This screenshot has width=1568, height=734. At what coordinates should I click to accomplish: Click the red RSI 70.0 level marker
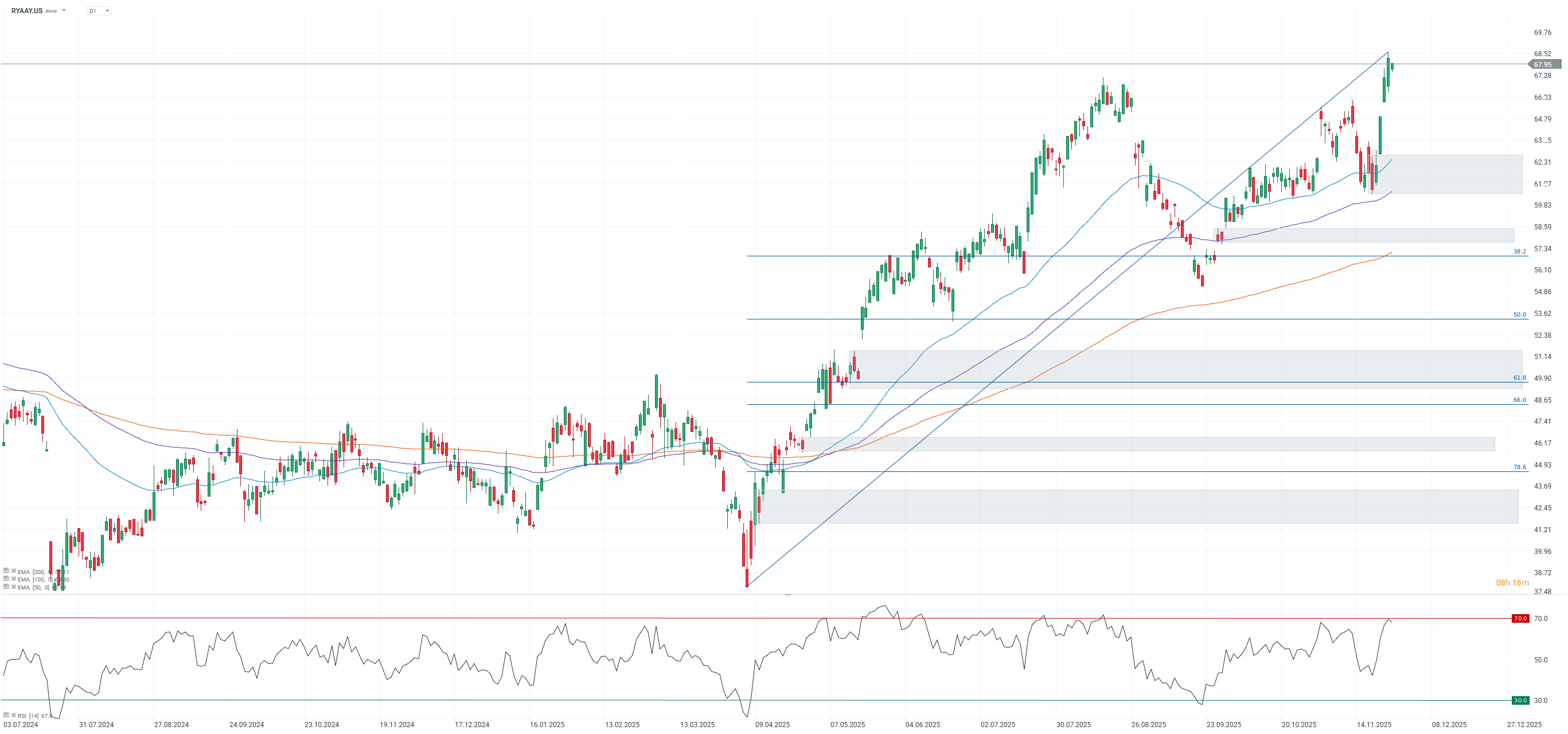(x=1520, y=618)
